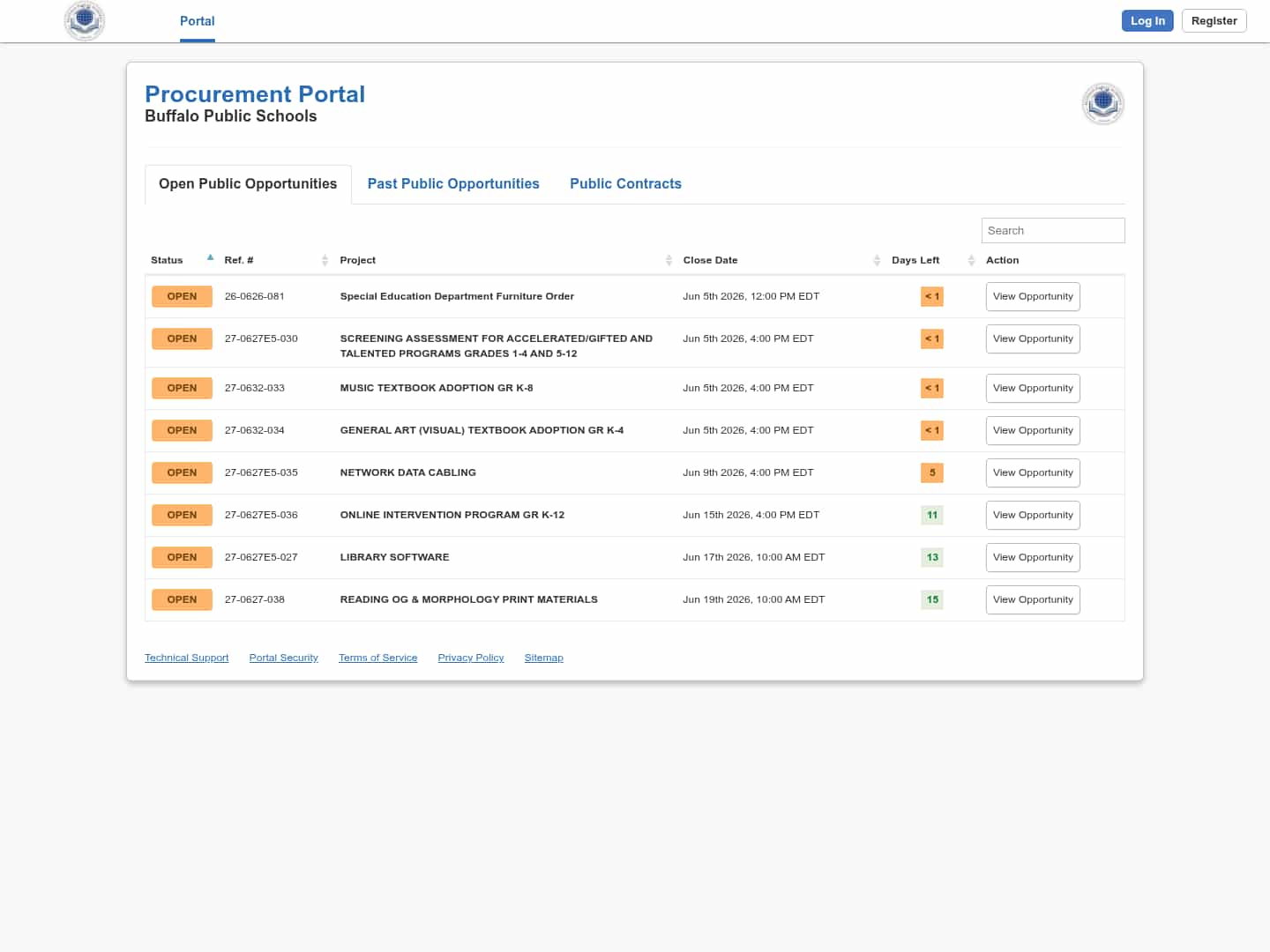View opportunity for Screening Assessment Accelerated/Gifted

[1033, 338]
